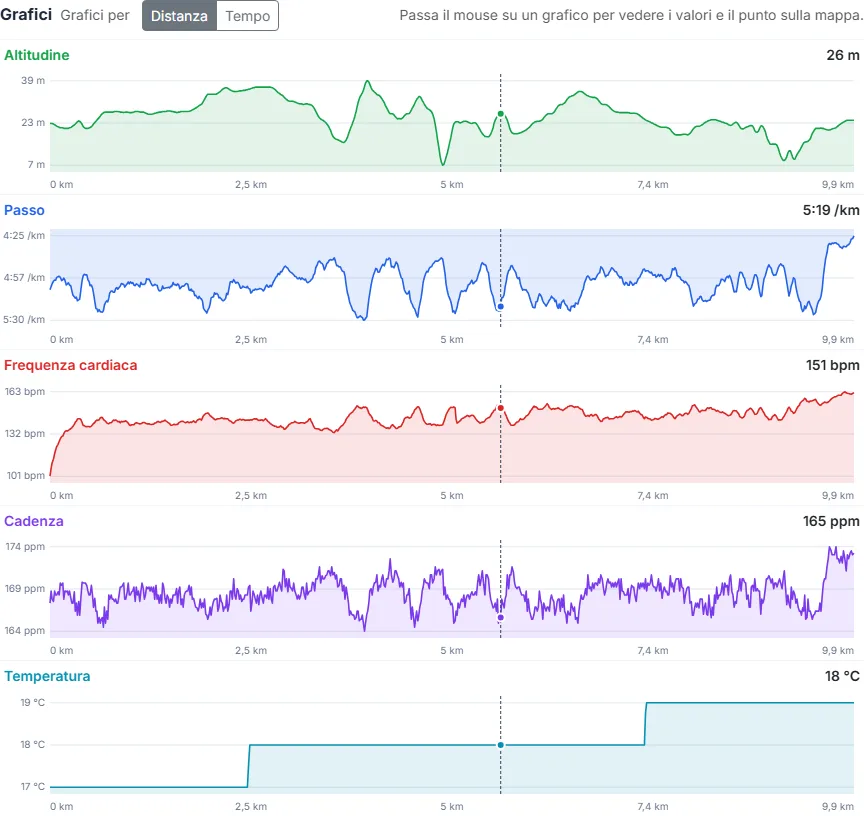Image resolution: width=864 pixels, height=816 pixels.
Task: Click the "4:25 /km" pace axis label
Action: tap(24, 236)
